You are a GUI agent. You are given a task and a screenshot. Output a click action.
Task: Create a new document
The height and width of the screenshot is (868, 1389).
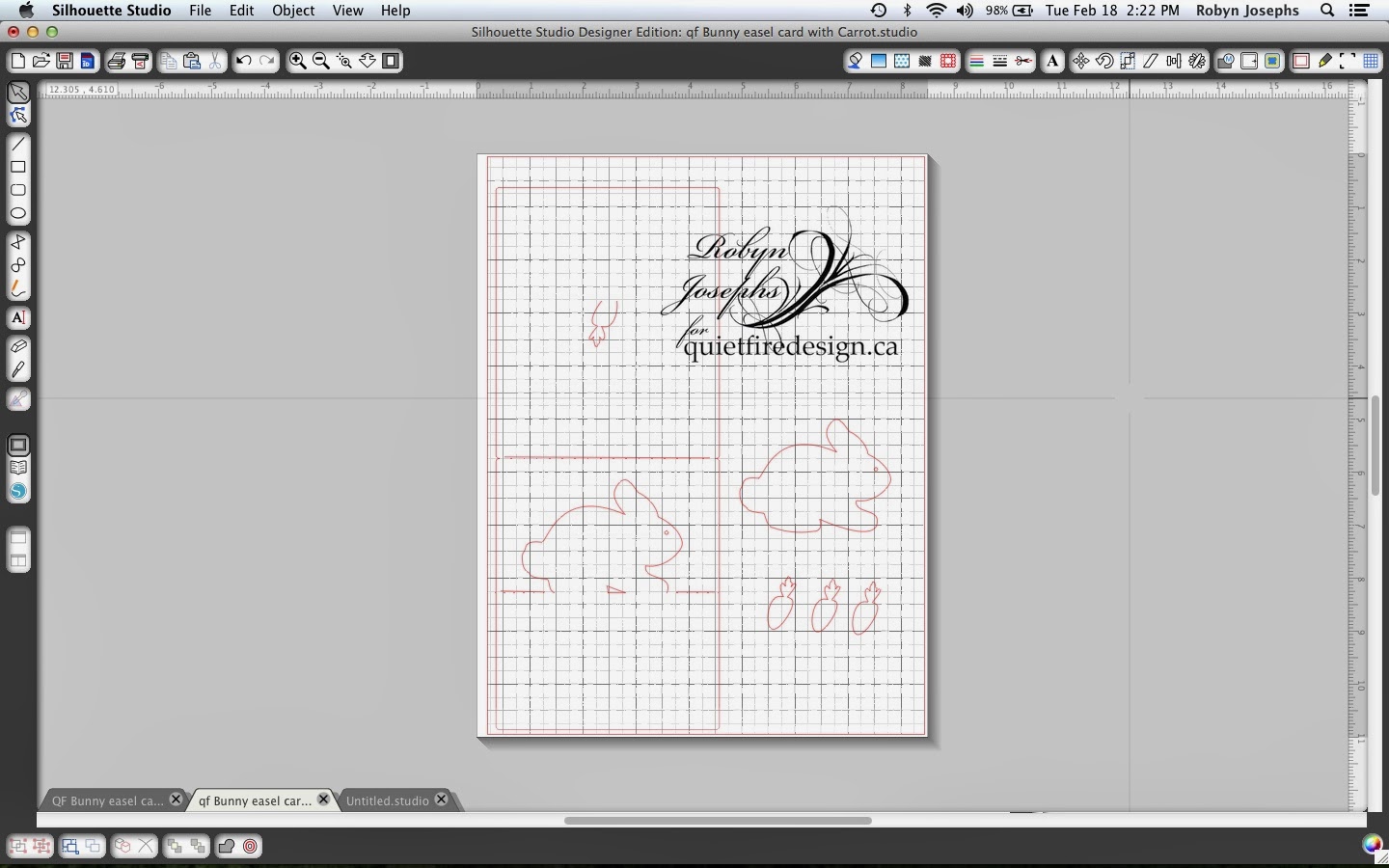coord(17,61)
